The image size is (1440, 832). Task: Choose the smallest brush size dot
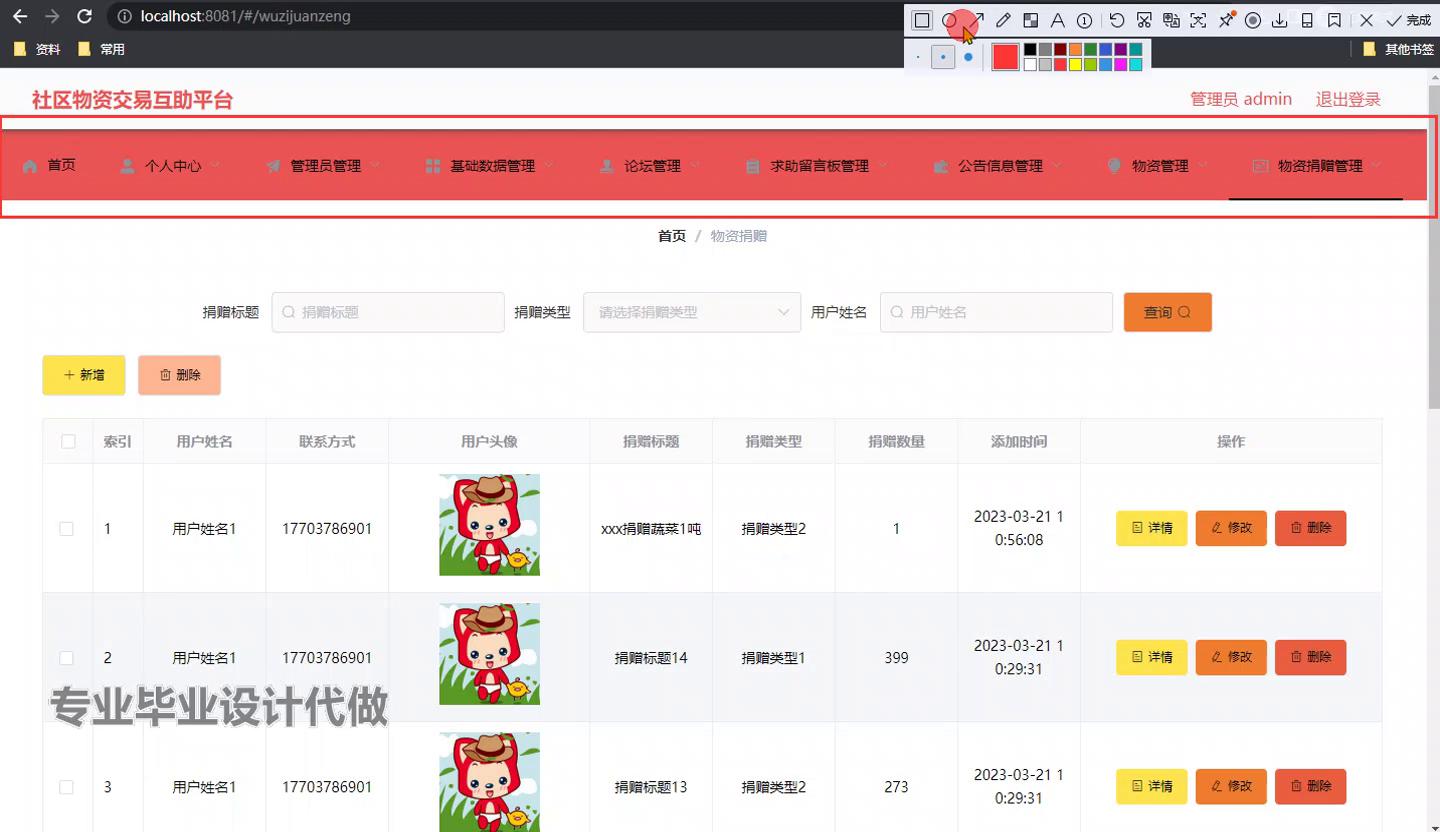pos(918,57)
